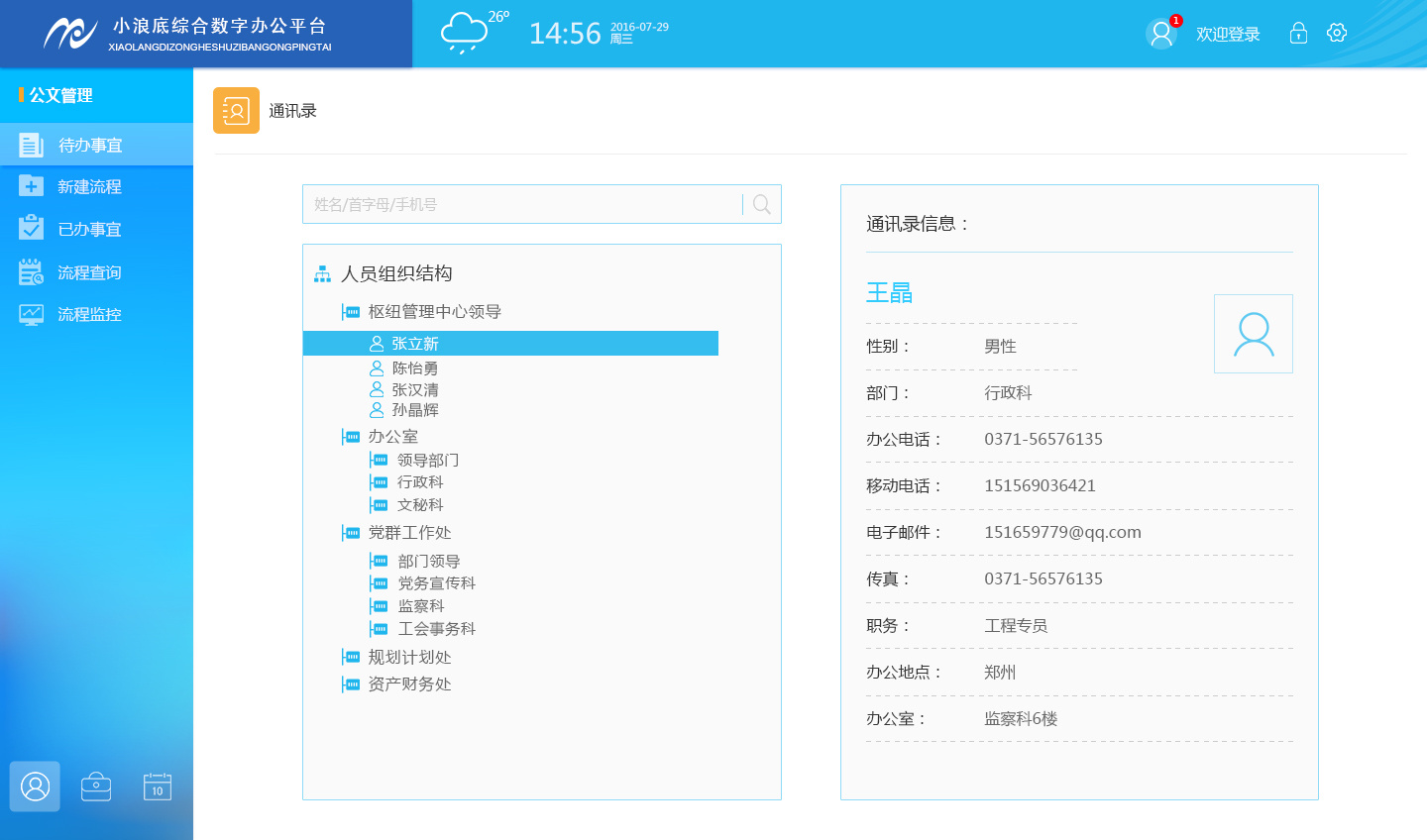This screenshot has height=840, width=1427.
Task: Collapse the 枢纽管理中心领导 node
Action: [x=351, y=312]
